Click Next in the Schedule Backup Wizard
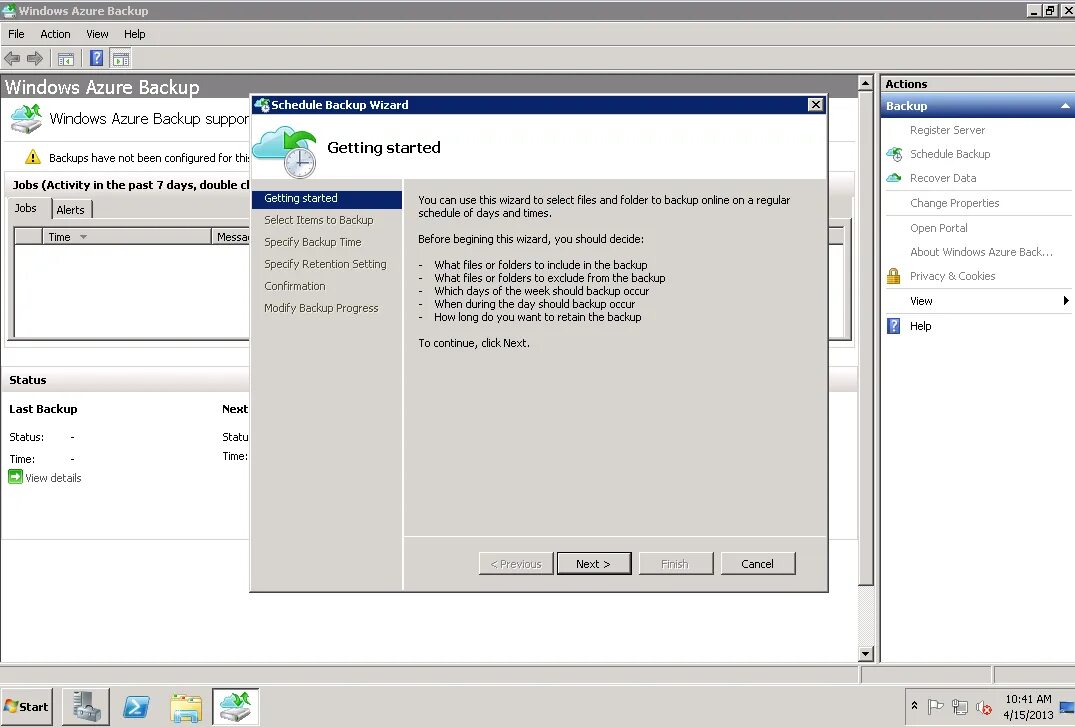The width and height of the screenshot is (1075, 727). tap(594, 563)
